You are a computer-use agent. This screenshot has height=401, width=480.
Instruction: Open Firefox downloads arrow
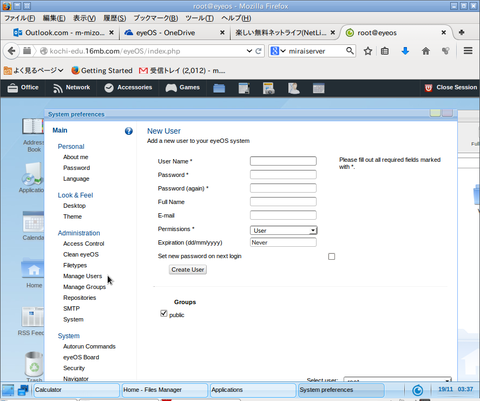(x=405, y=51)
